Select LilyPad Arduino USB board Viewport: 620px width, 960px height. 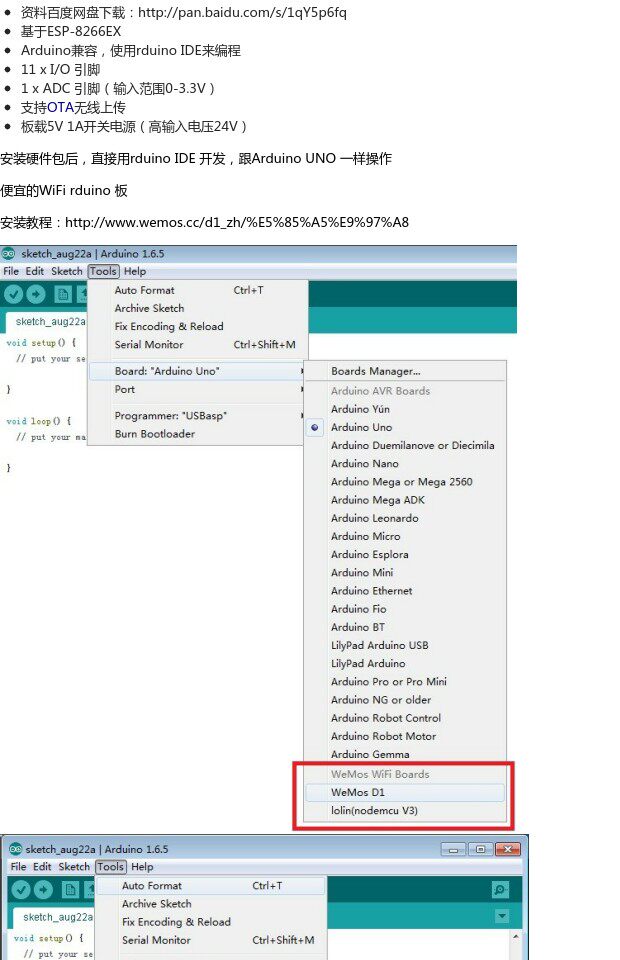pos(405,645)
